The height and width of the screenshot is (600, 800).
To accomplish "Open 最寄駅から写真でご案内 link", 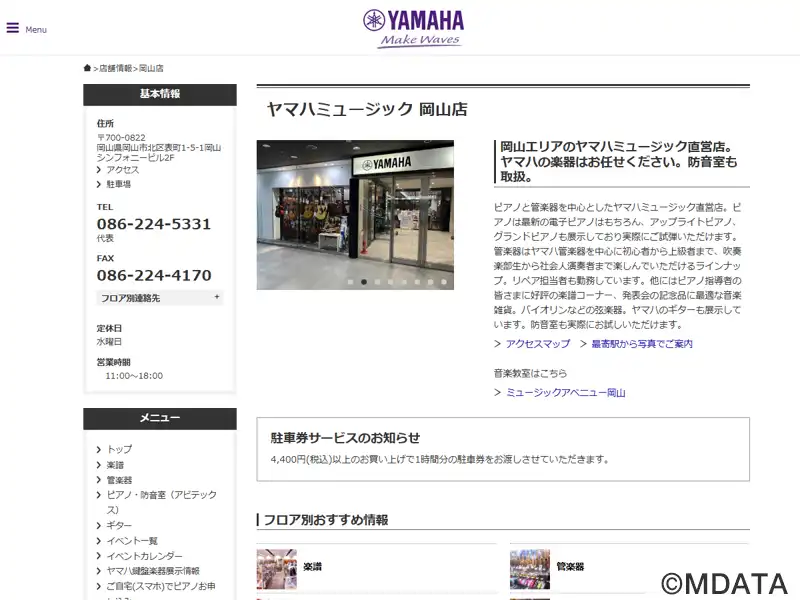I will [641, 344].
